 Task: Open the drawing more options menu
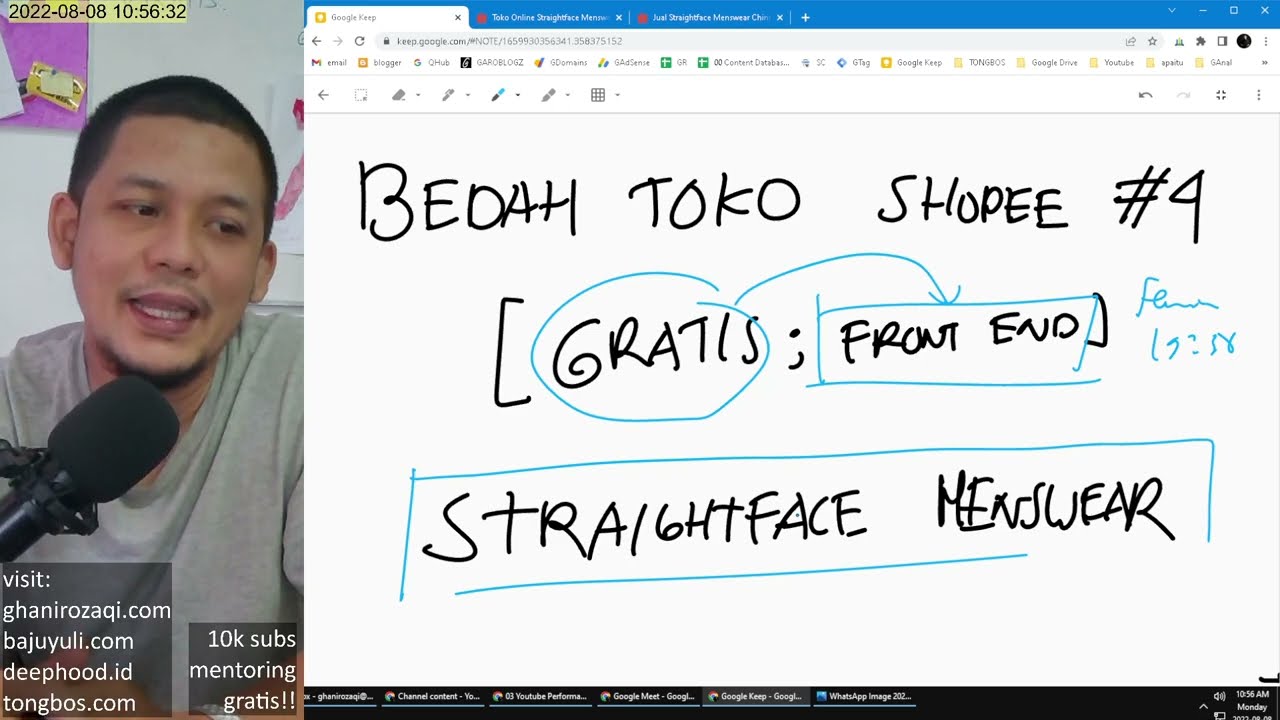pos(1259,95)
